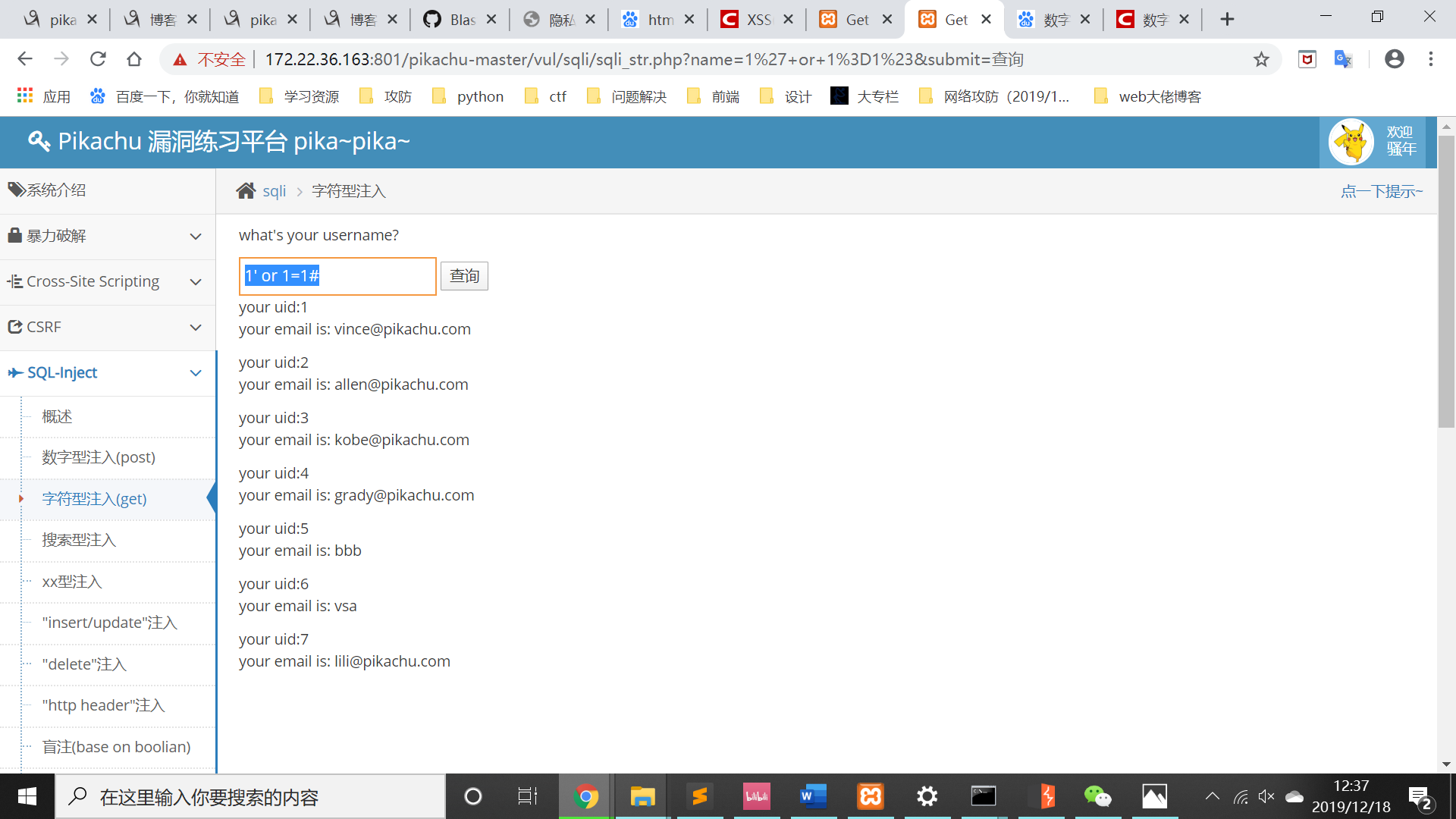Click the Google Translate extension icon

click(1343, 59)
